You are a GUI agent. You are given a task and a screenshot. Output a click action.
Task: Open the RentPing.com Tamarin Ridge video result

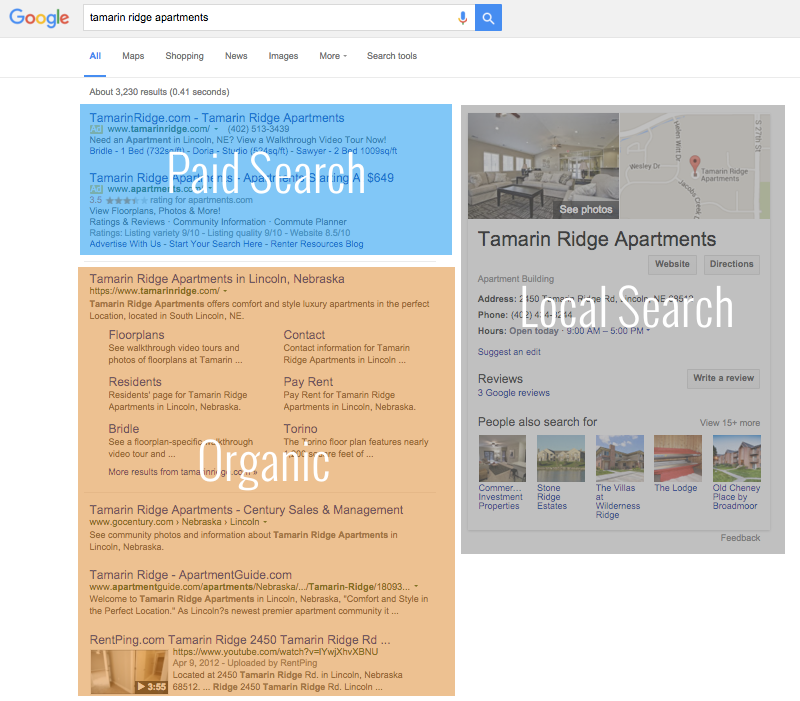click(x=240, y=640)
